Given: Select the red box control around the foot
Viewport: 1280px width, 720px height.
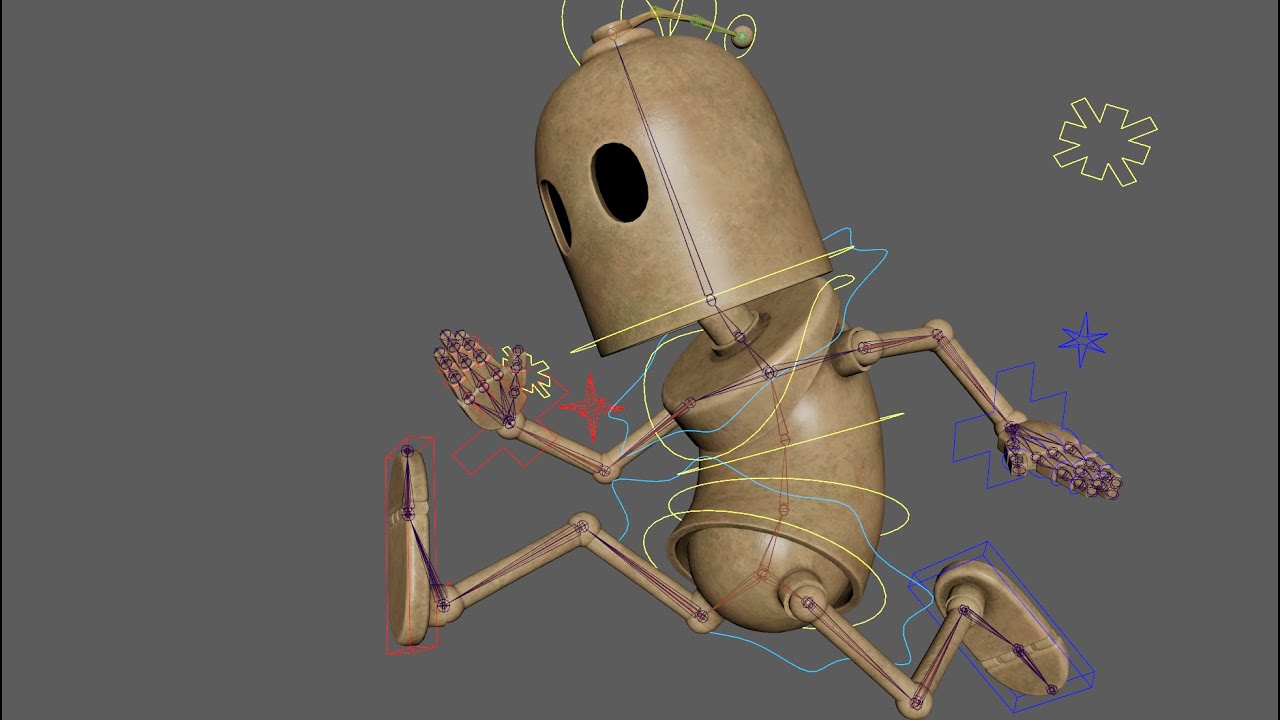Looking at the screenshot, I should click(411, 546).
